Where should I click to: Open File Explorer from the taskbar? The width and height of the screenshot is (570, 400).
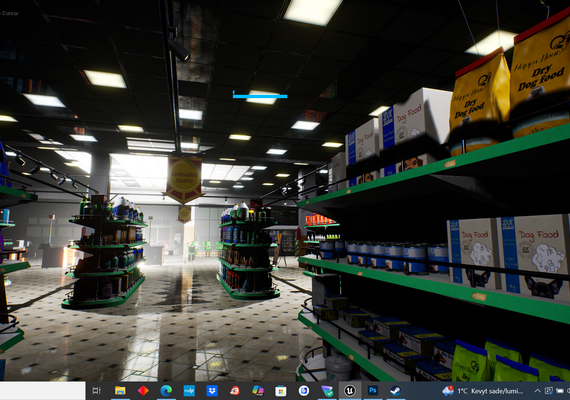coord(120,391)
